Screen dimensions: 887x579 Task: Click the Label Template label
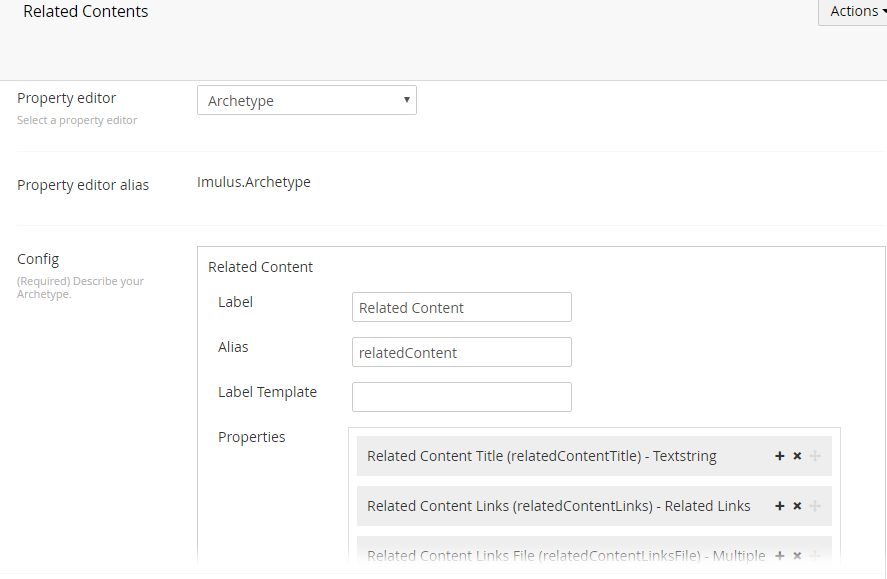pyautogui.click(x=267, y=392)
